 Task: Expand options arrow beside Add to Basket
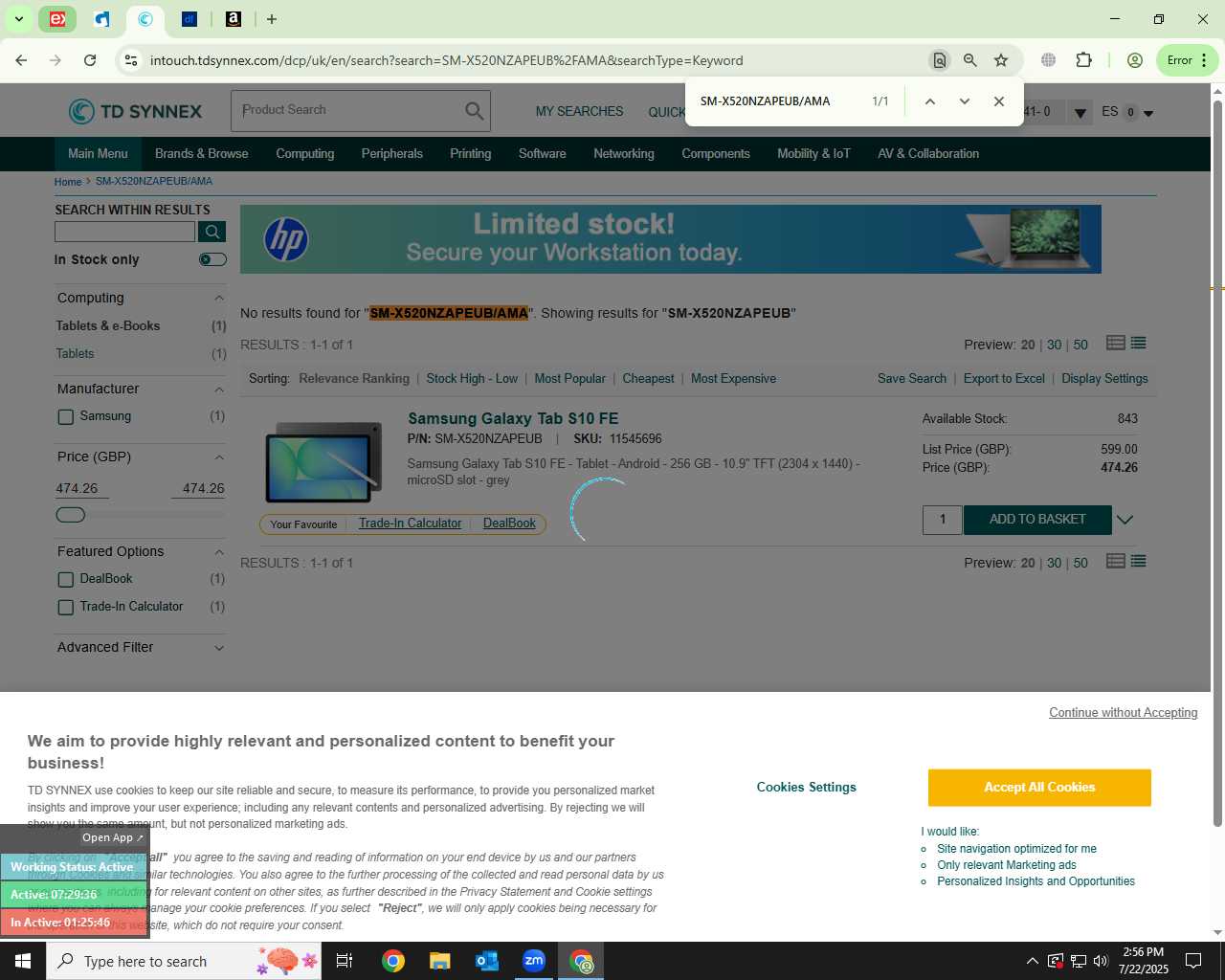[1125, 520]
